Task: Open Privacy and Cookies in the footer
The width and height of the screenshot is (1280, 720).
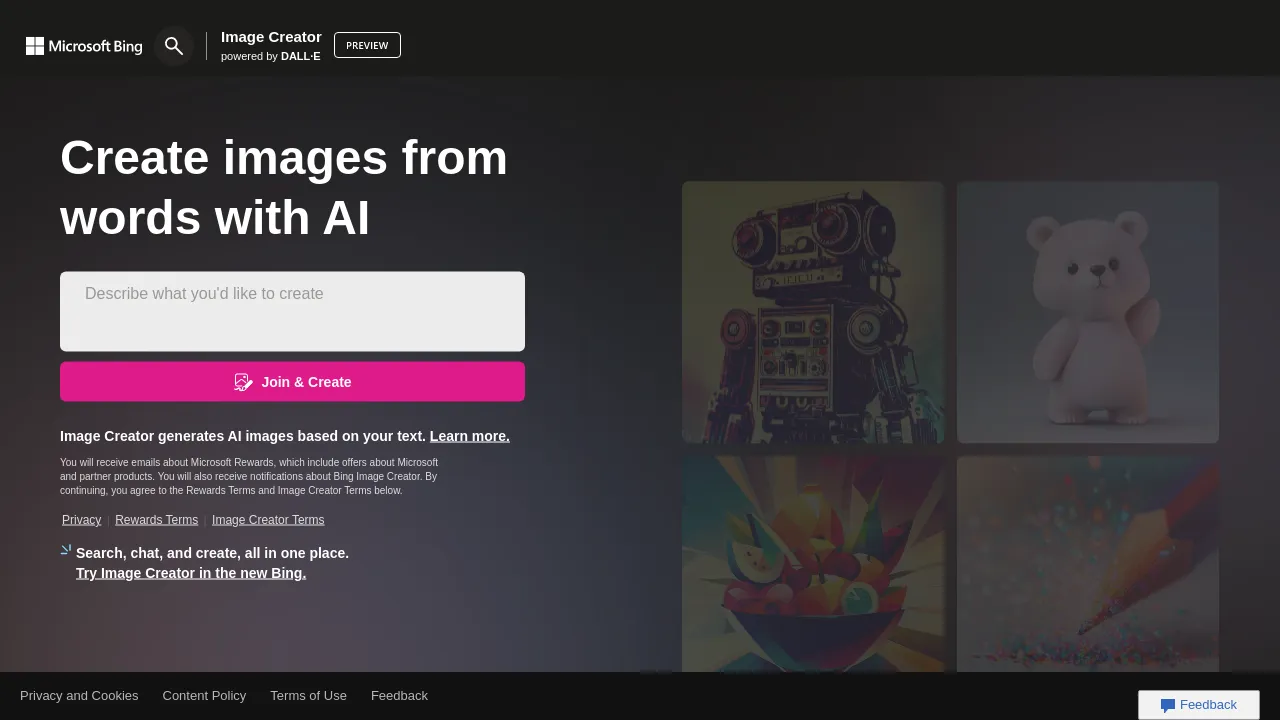Action: click(79, 695)
